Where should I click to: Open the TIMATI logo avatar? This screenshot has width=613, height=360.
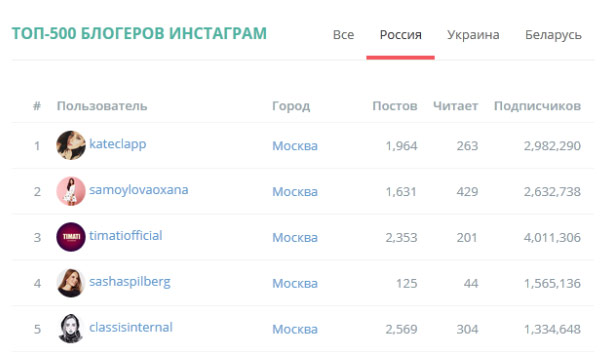[71, 237]
